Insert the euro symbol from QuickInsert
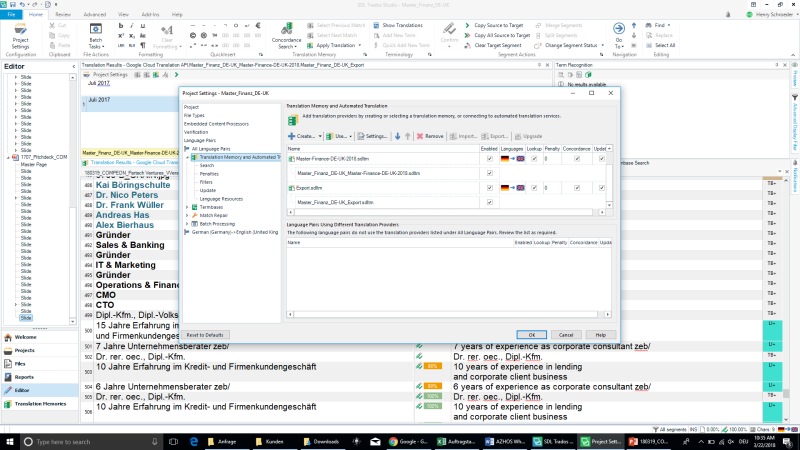The height and width of the screenshot is (450, 800). point(258,26)
